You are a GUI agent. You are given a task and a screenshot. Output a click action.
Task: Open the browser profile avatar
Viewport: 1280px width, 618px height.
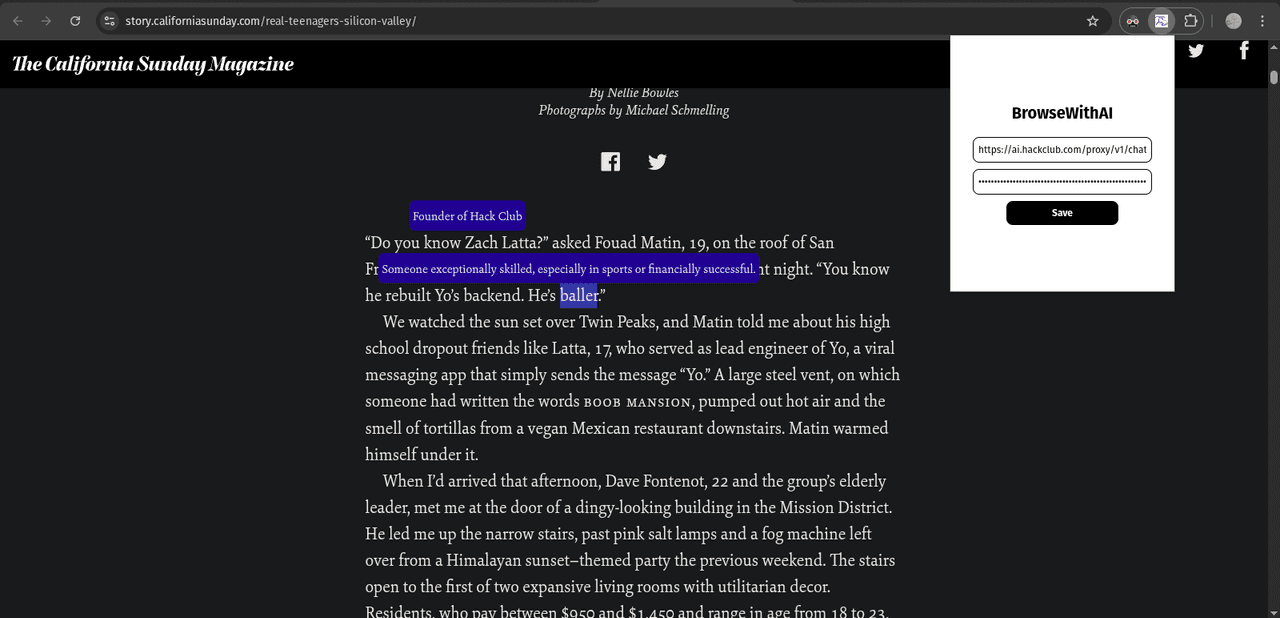(x=1233, y=21)
